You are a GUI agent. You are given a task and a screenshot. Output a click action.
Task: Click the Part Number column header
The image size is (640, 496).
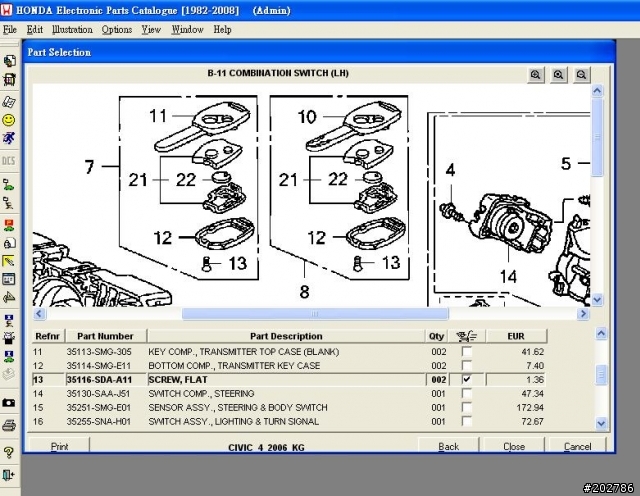click(x=105, y=336)
